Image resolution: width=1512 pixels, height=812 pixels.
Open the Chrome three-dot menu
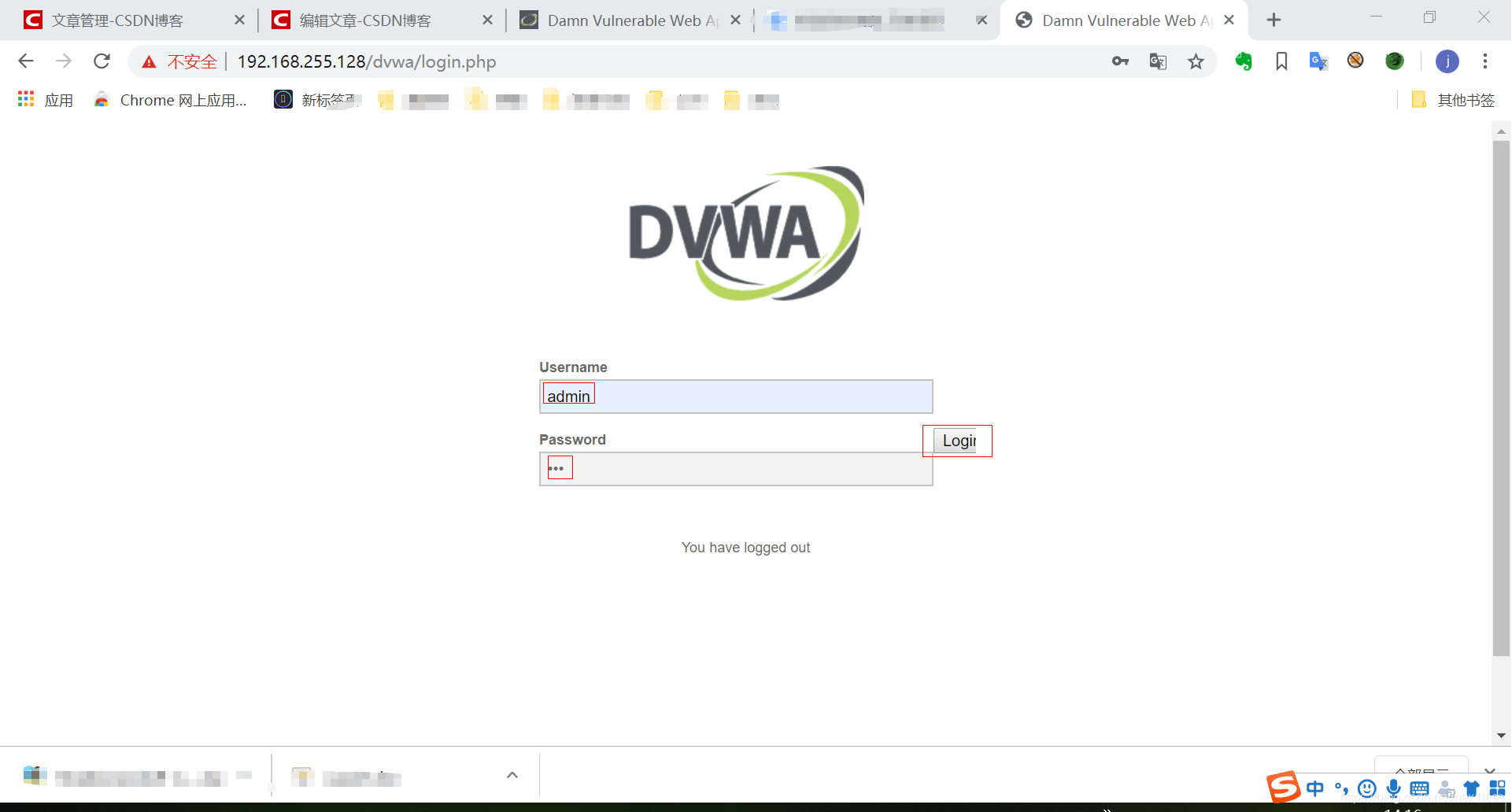coord(1485,61)
